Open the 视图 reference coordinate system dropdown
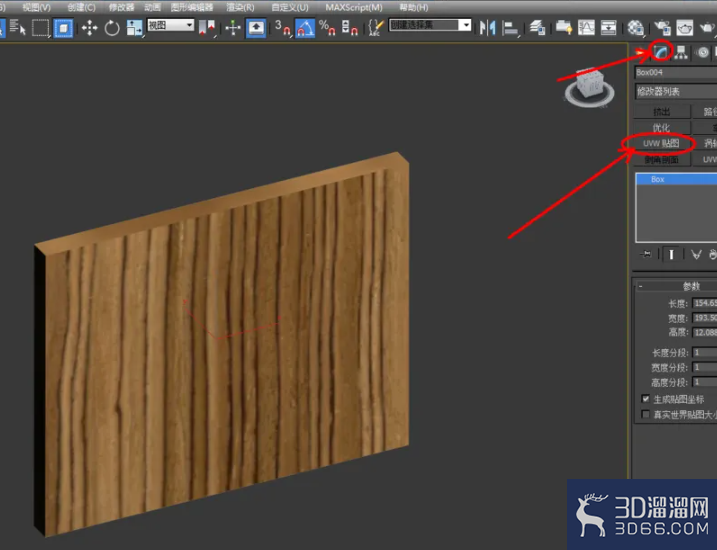 171,25
